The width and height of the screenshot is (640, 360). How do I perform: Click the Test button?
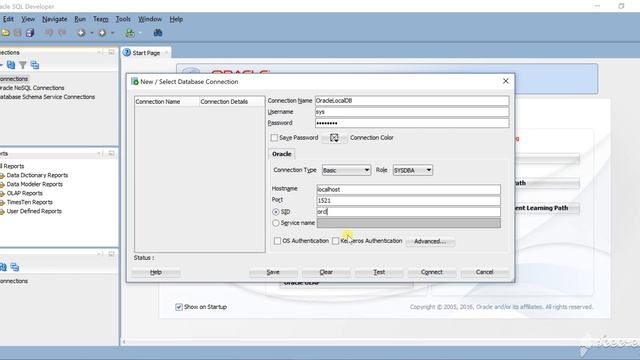click(x=379, y=272)
